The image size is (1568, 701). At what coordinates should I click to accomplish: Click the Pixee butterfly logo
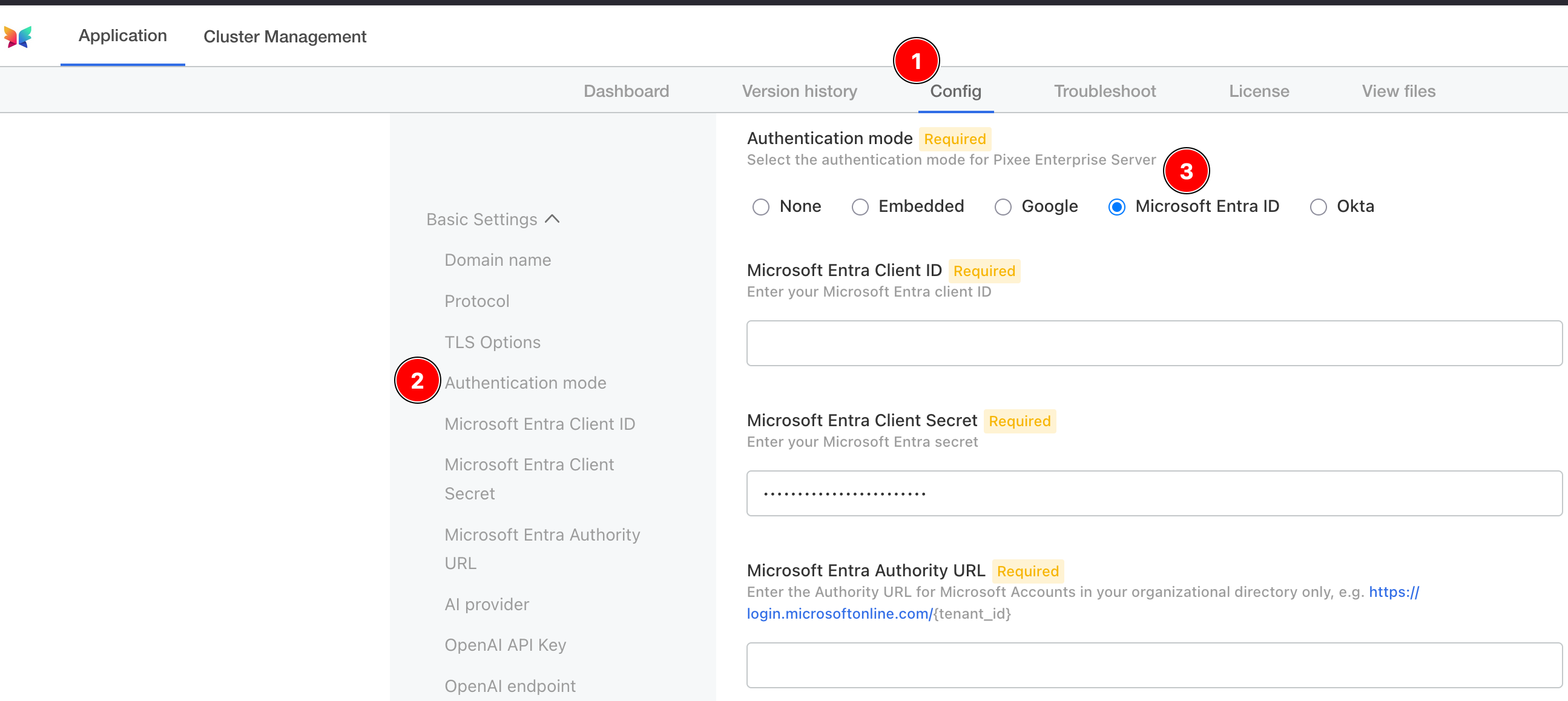tap(19, 37)
